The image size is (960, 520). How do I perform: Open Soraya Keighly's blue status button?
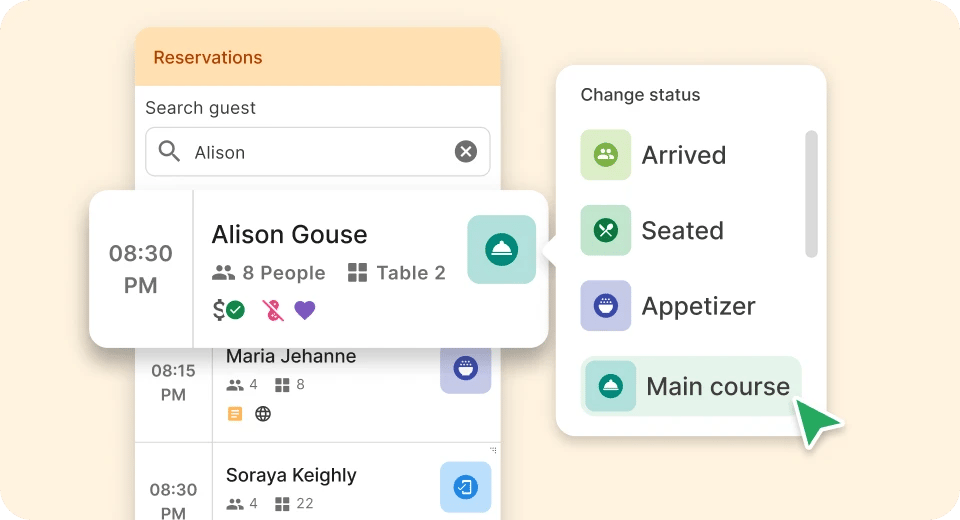[x=465, y=488]
